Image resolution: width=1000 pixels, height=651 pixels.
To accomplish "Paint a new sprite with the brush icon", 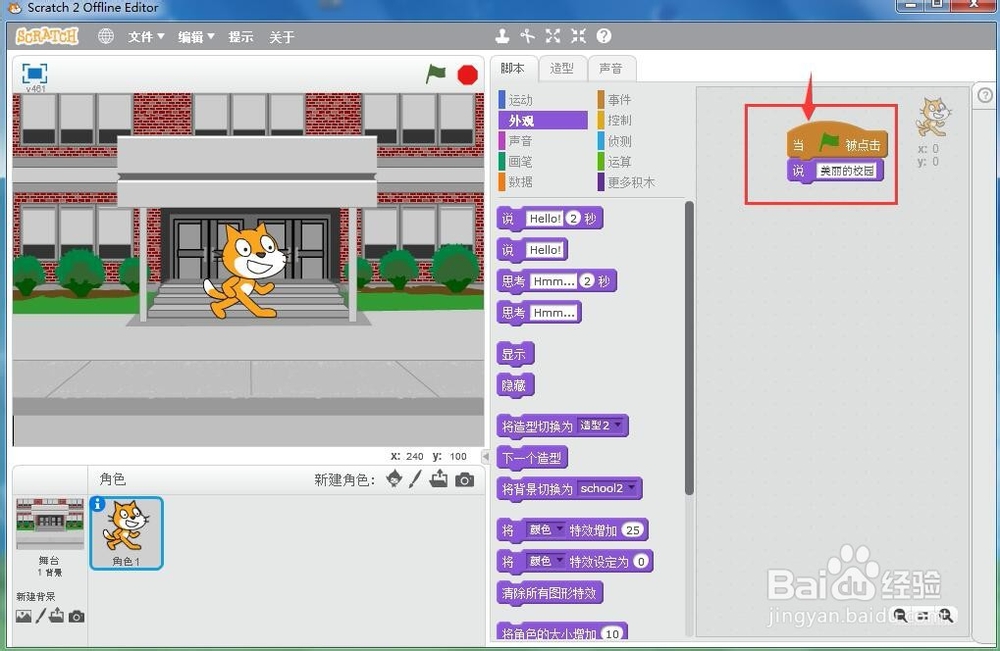I will (416, 479).
